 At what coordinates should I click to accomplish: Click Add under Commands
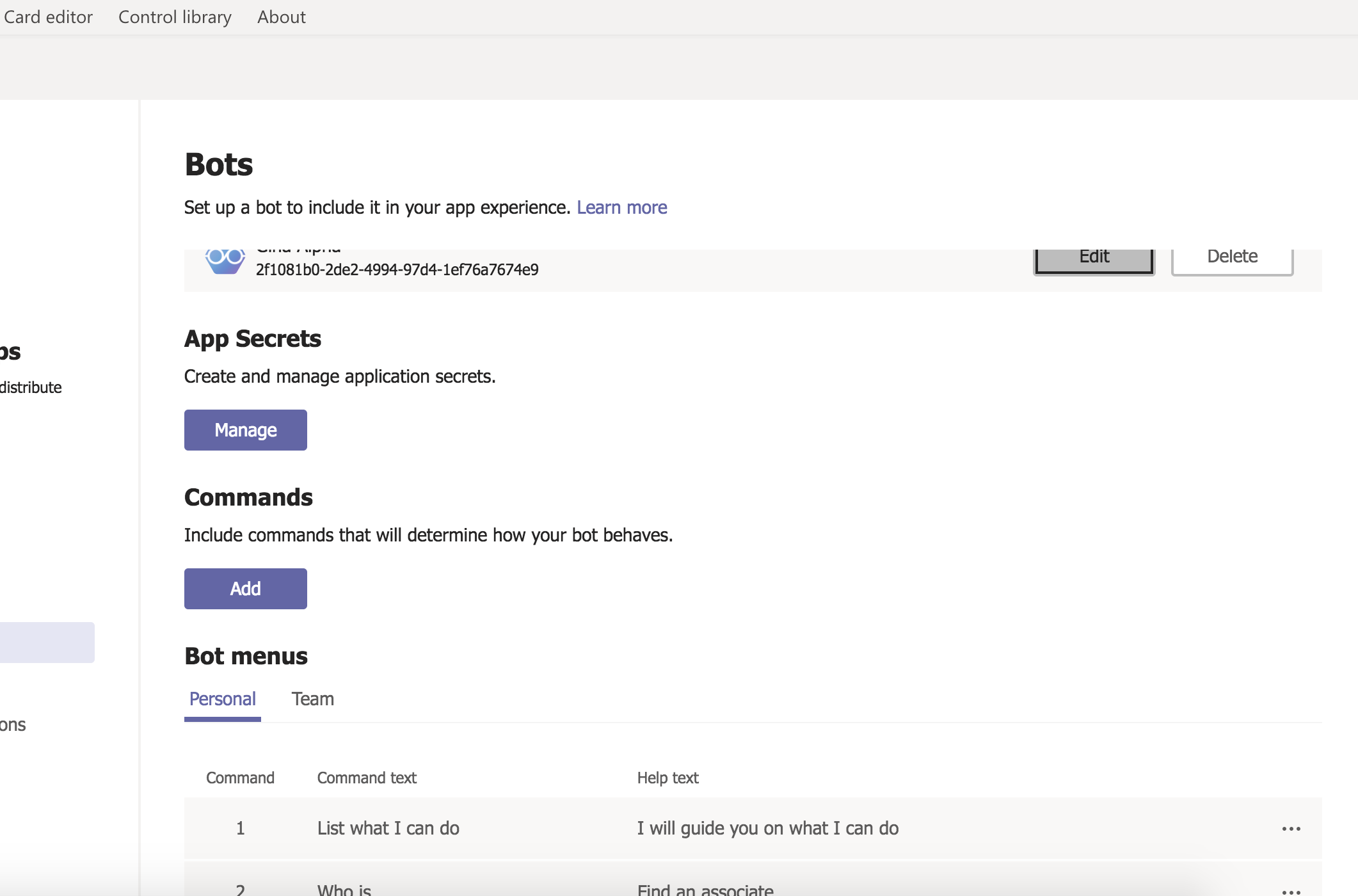click(x=245, y=588)
